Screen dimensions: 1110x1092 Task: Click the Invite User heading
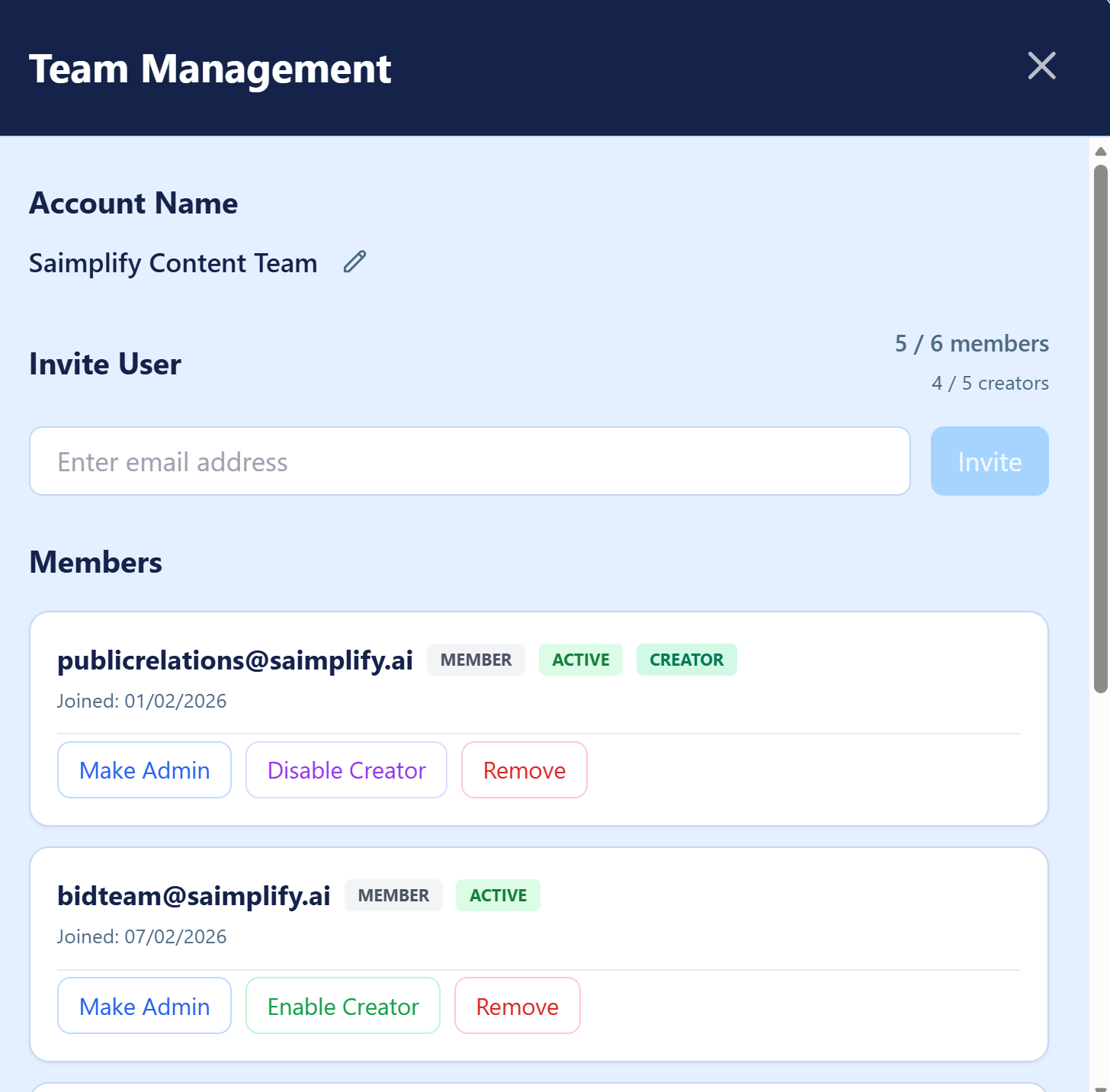pos(105,364)
